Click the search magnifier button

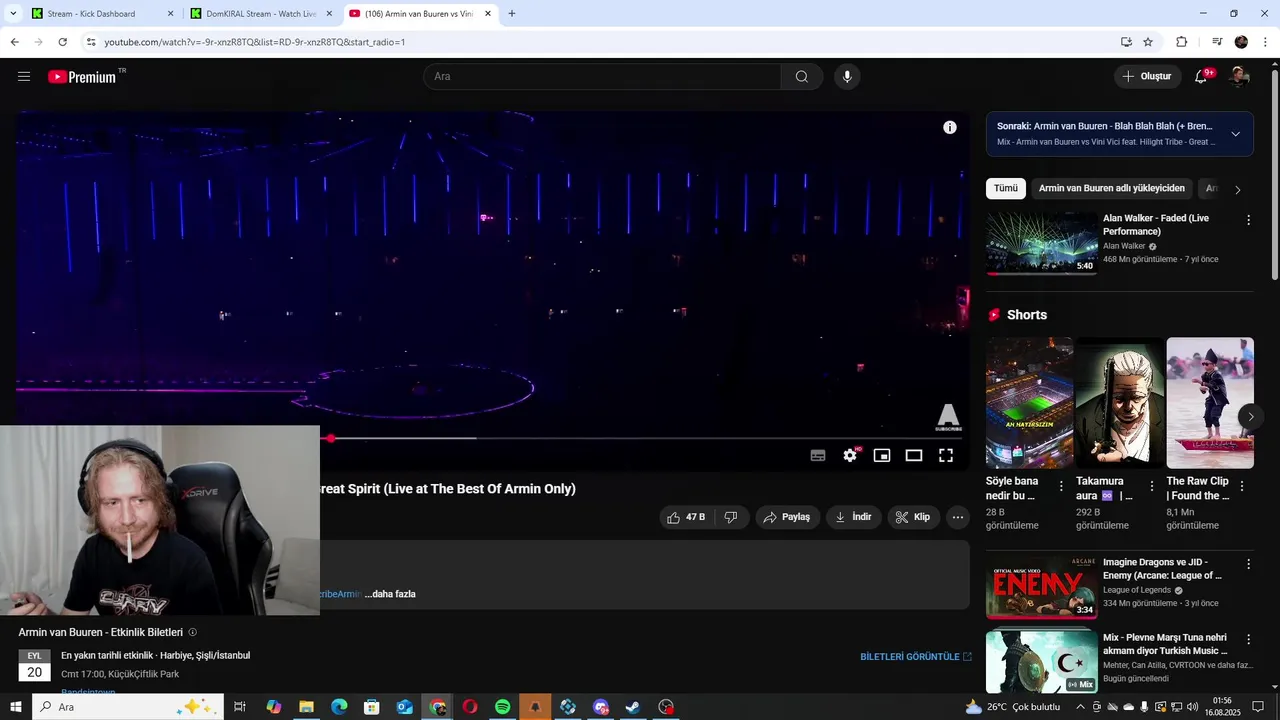[802, 77]
